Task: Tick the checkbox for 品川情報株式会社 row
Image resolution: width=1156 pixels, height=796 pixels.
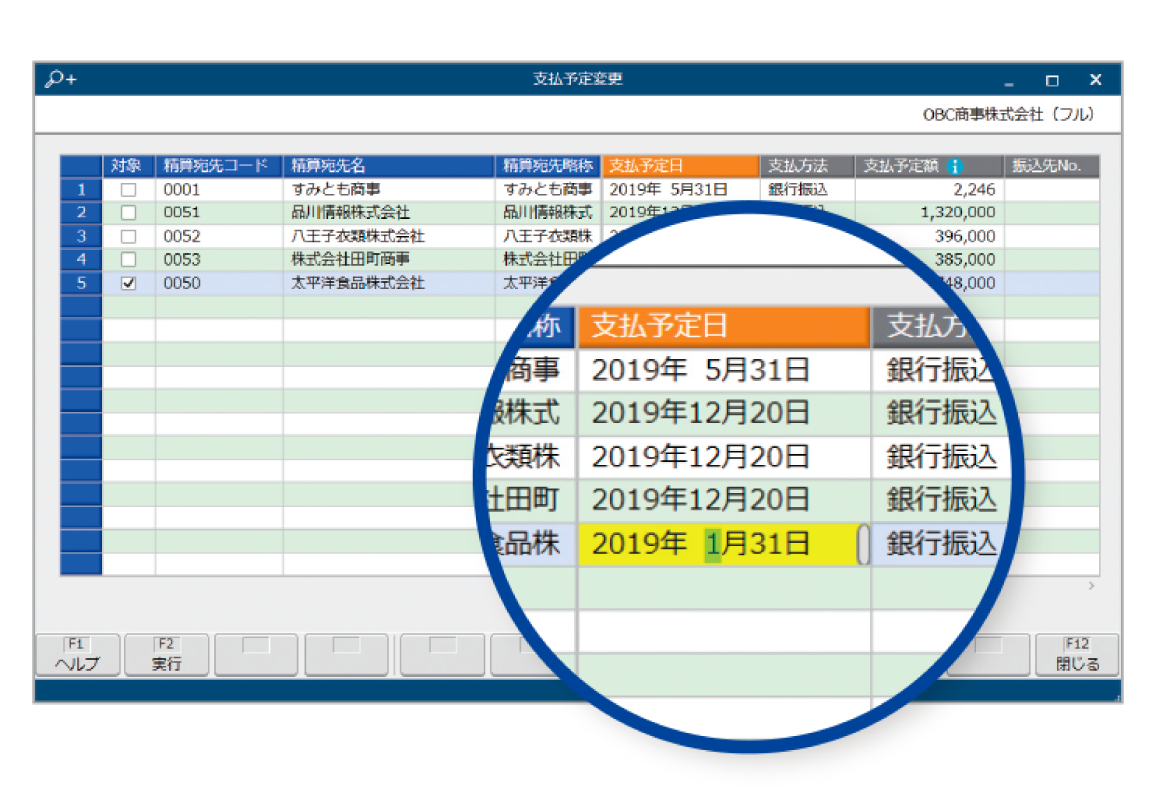Action: (x=128, y=213)
